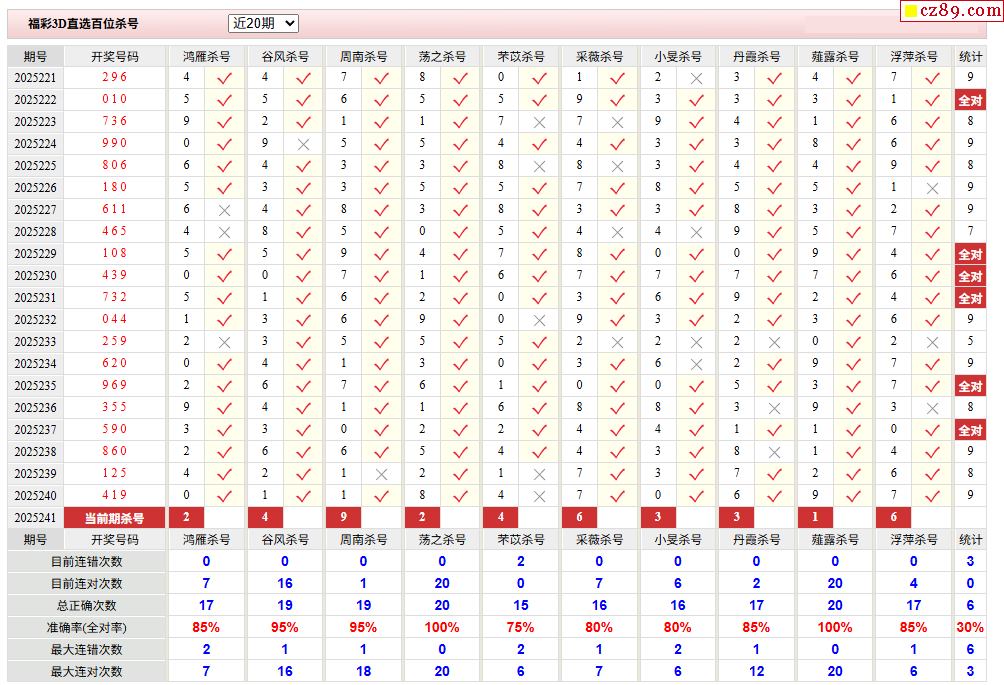Screen dimensions: 1004x685
Task: Click draw number 419 in row 2025240
Action: coord(115,496)
